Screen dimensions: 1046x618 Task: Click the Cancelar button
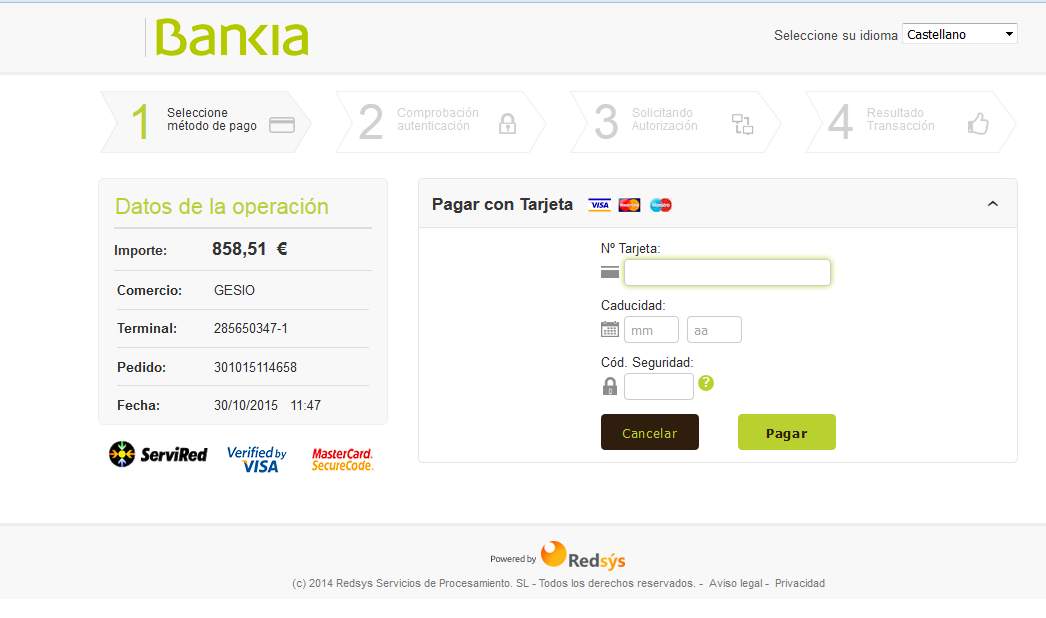tap(650, 432)
